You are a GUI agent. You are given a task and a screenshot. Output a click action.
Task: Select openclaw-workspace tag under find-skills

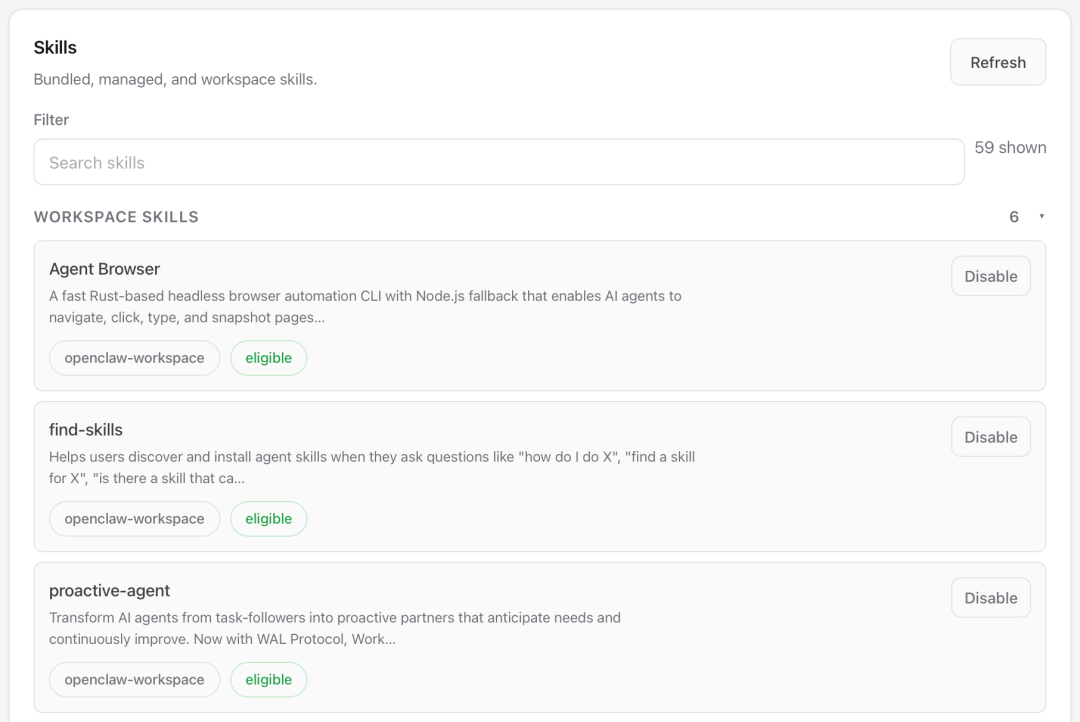coord(134,519)
